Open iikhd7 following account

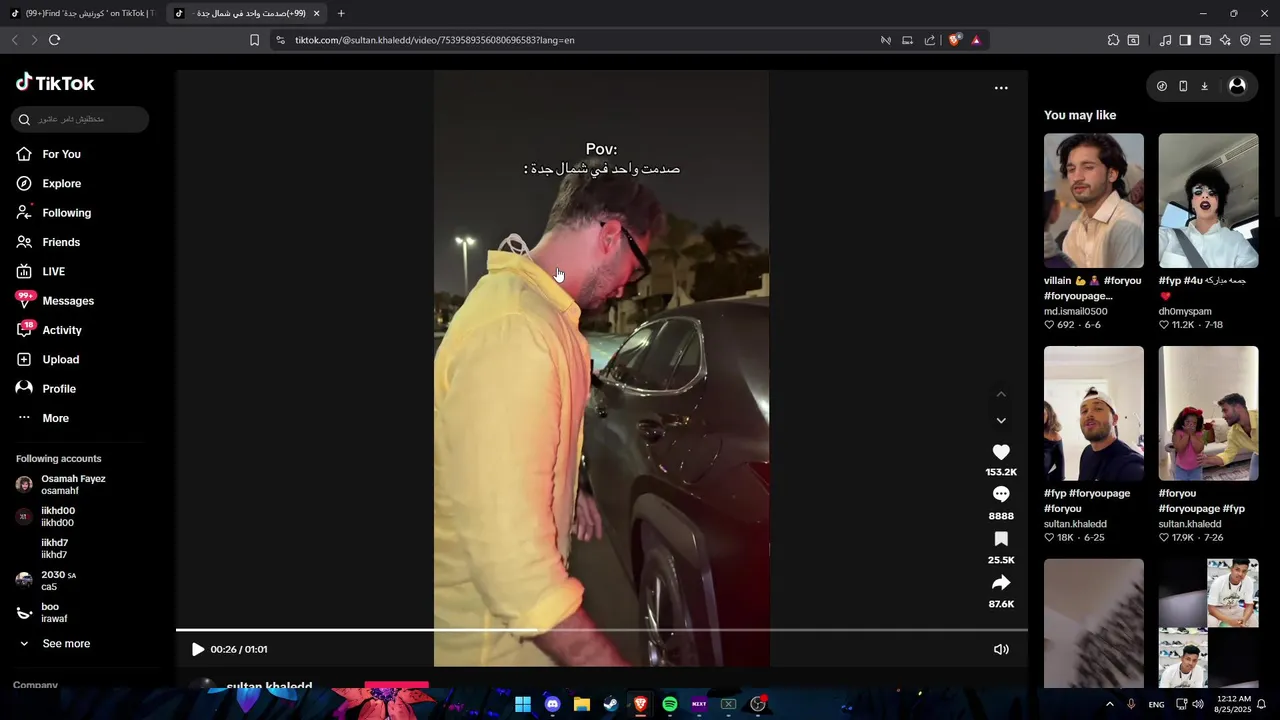(54, 549)
